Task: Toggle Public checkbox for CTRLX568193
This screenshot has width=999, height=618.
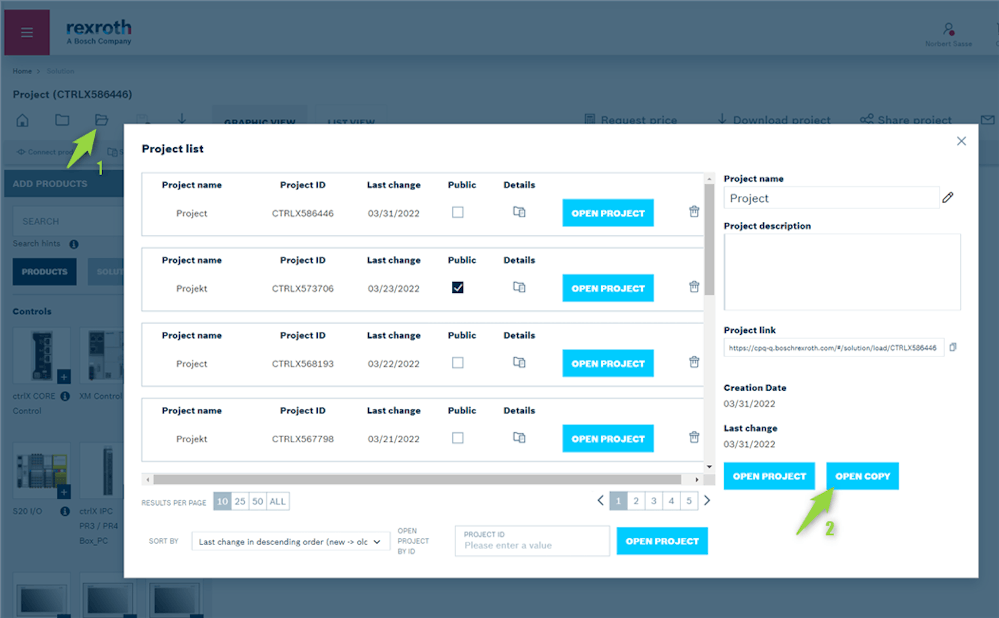Action: 457,363
